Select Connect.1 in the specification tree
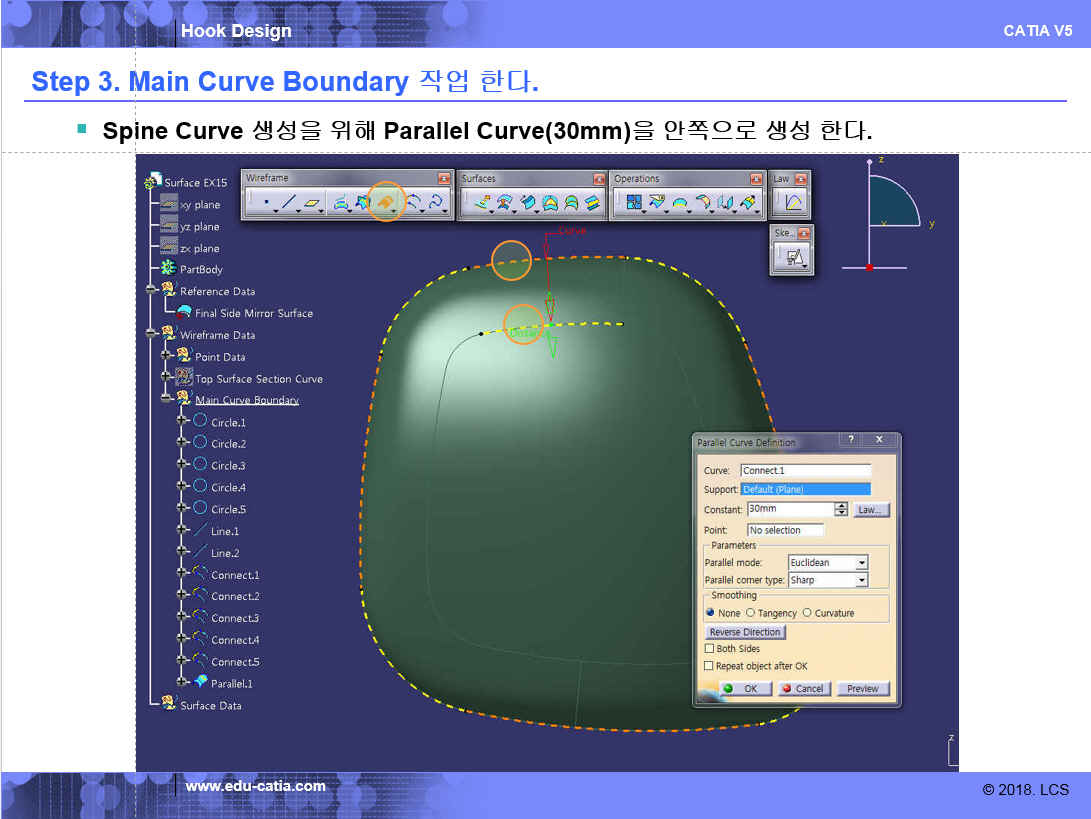 pos(234,575)
